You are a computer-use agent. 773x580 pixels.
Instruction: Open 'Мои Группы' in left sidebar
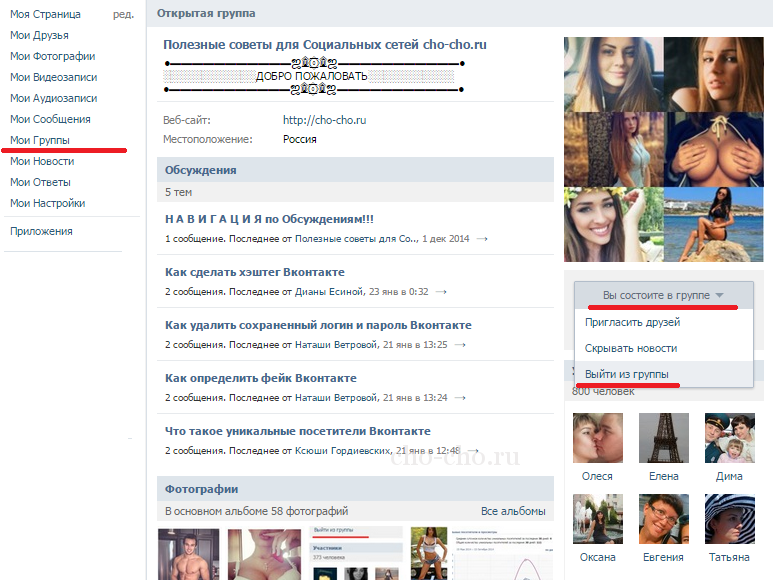click(x=40, y=141)
